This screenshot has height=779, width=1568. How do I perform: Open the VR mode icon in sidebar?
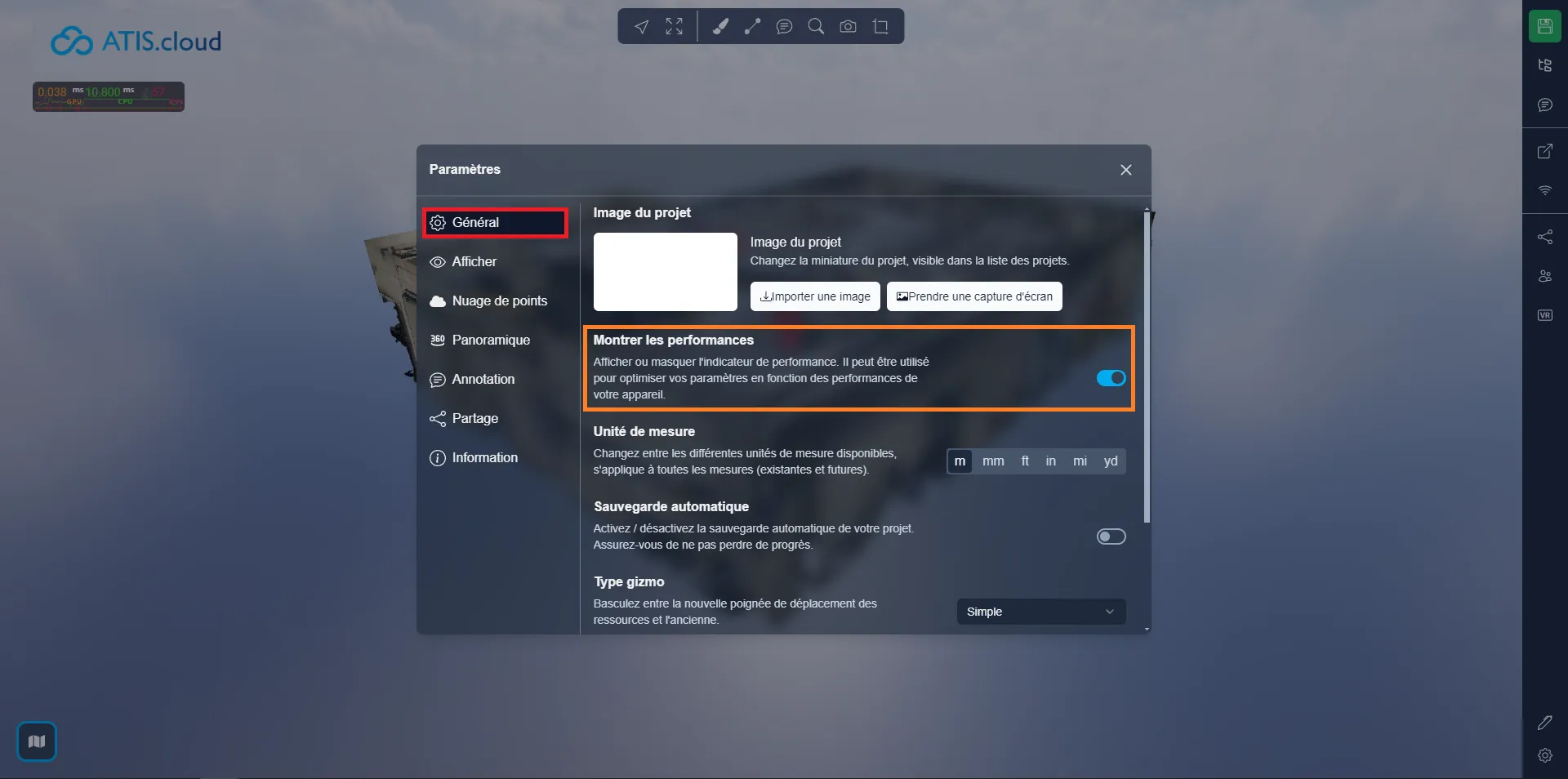coord(1544,315)
